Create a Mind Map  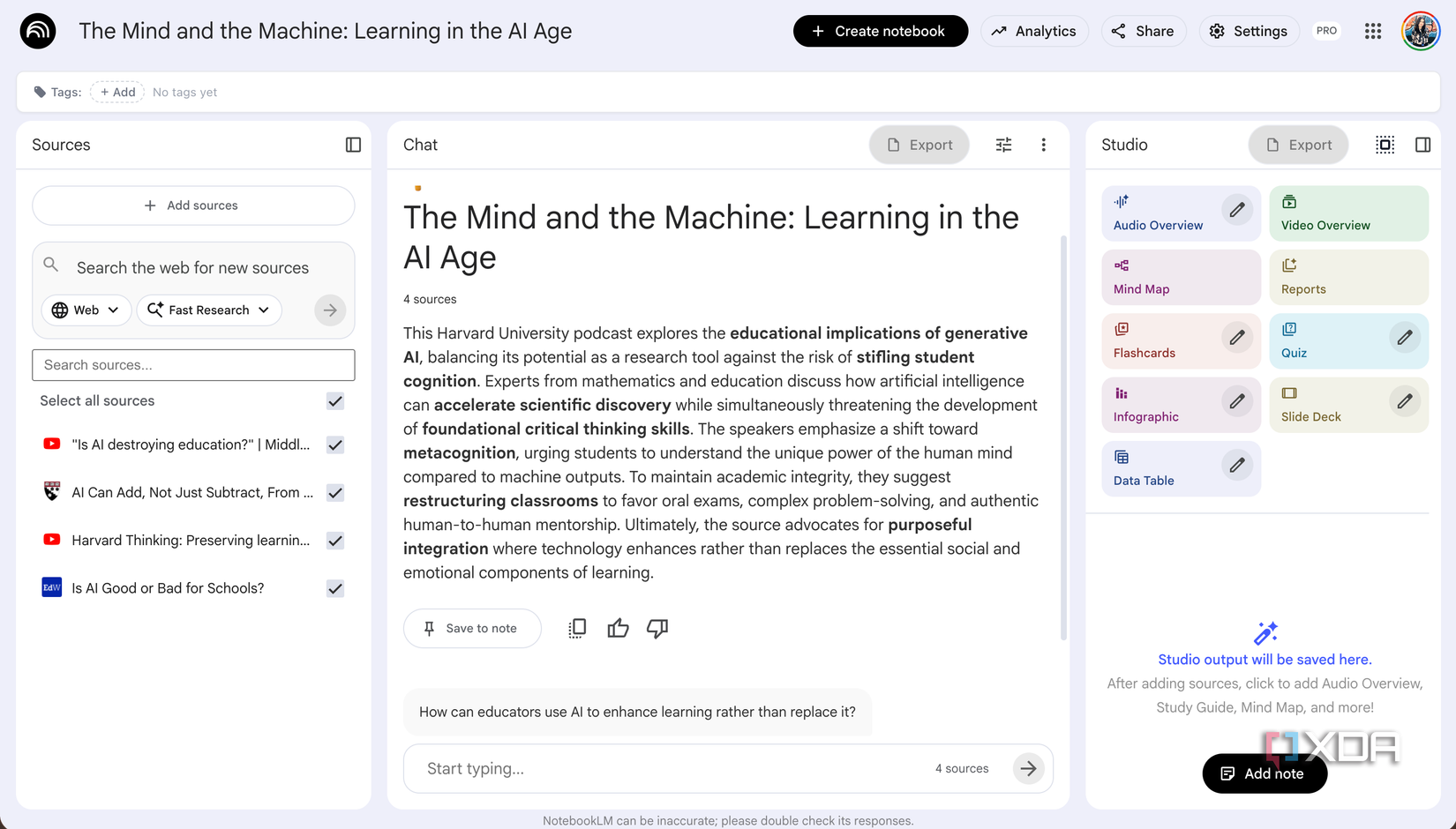[1181, 277]
